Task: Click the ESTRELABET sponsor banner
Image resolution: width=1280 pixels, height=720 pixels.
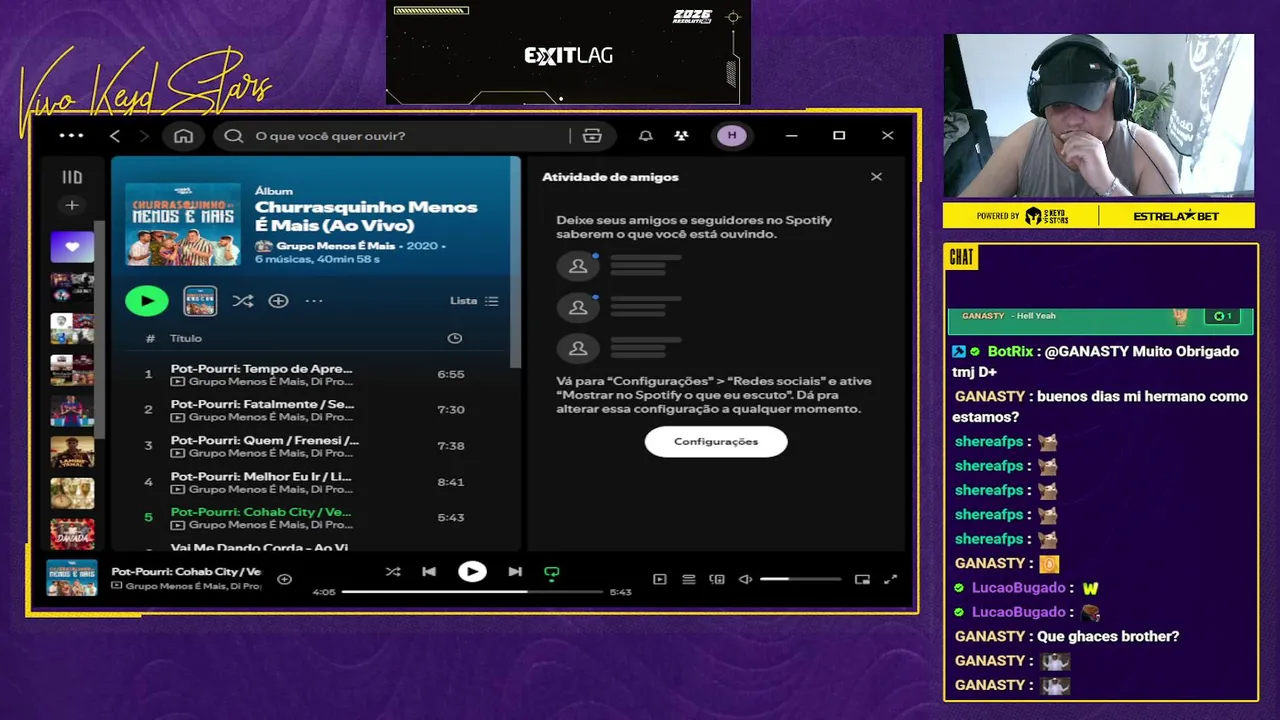Action: coord(1176,216)
